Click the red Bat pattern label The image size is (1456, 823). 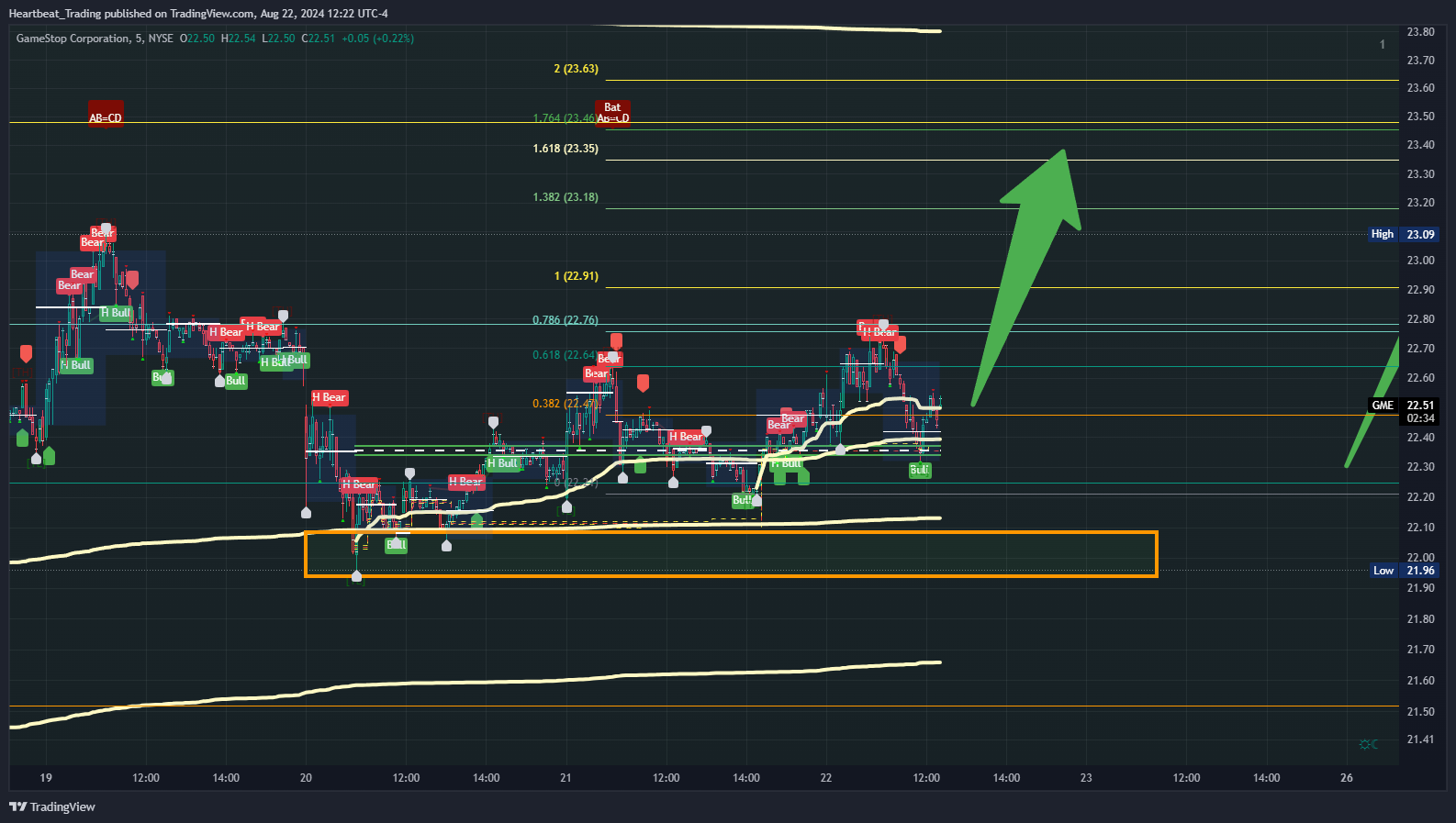(612, 113)
